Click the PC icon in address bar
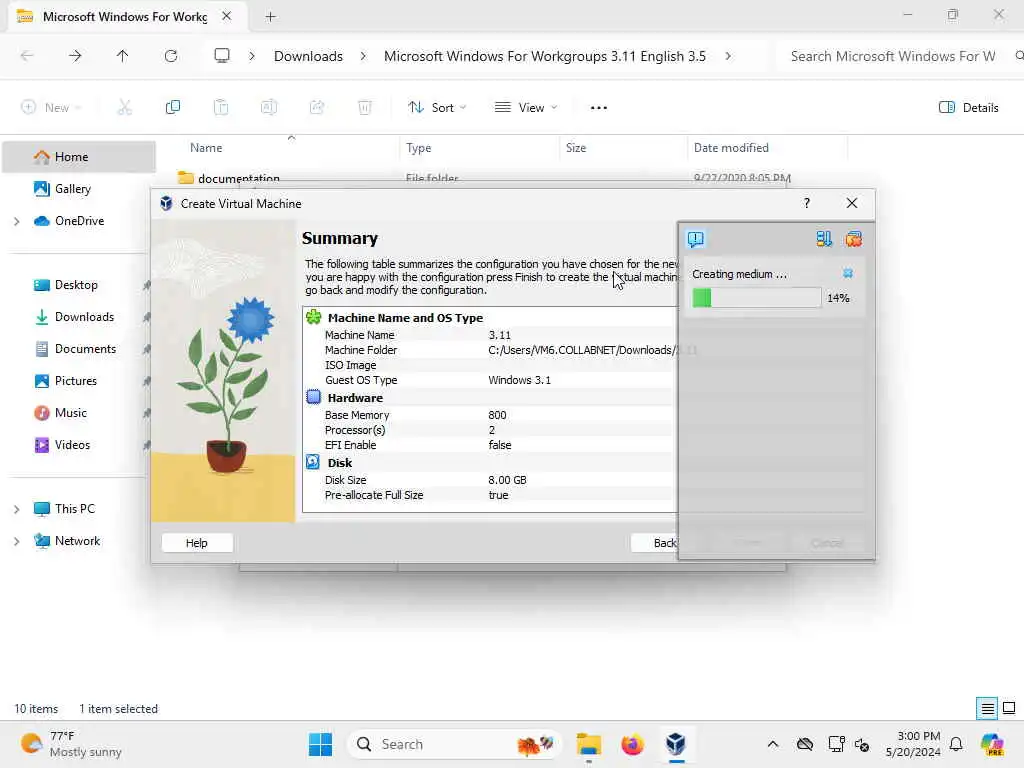1024x768 pixels. click(x=222, y=56)
